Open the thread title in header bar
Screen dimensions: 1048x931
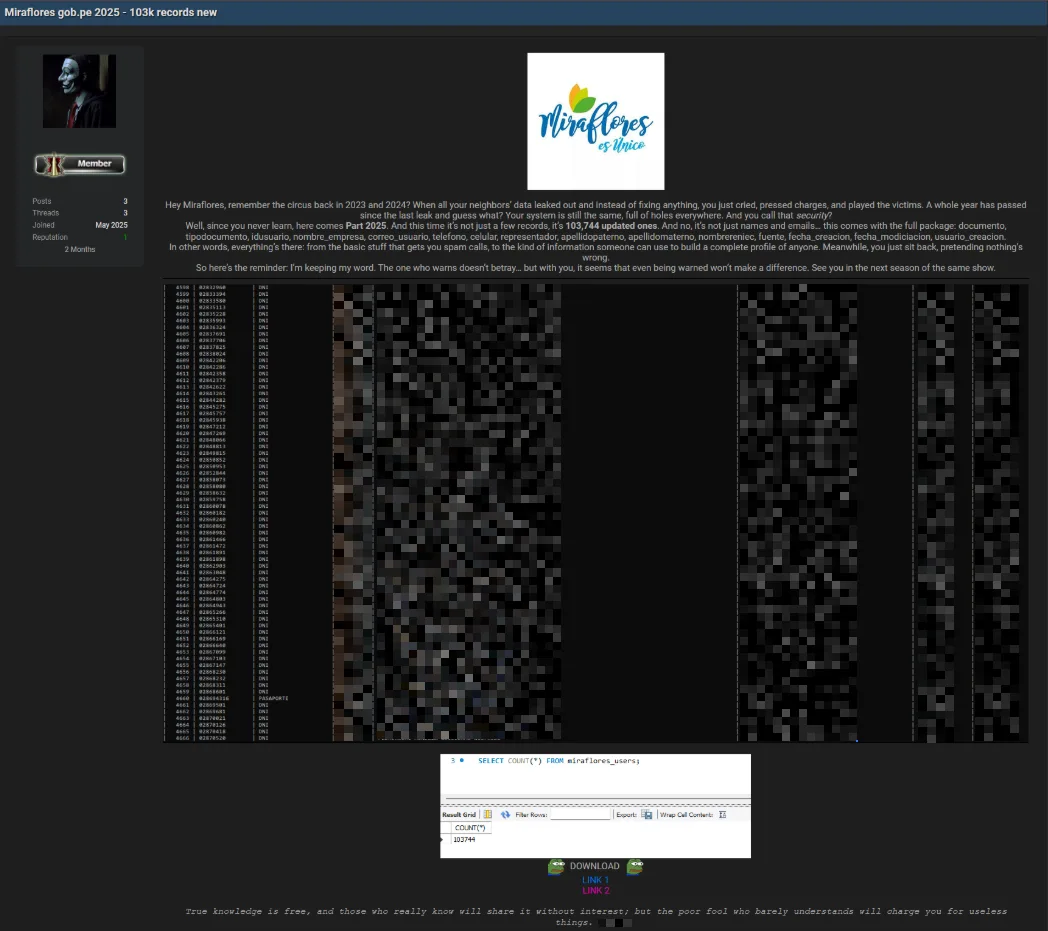pos(110,12)
